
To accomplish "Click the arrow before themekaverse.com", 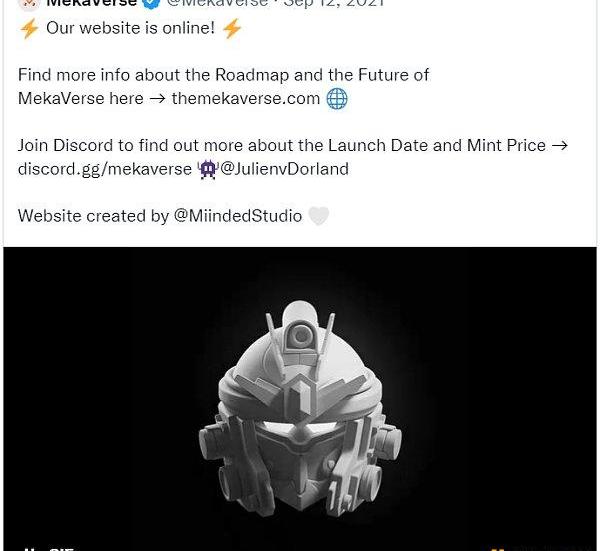I will tap(157, 99).
